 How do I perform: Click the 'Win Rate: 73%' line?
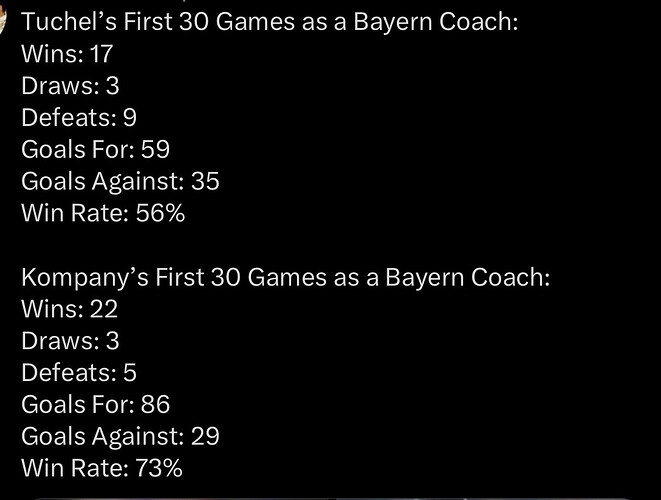pos(102,468)
